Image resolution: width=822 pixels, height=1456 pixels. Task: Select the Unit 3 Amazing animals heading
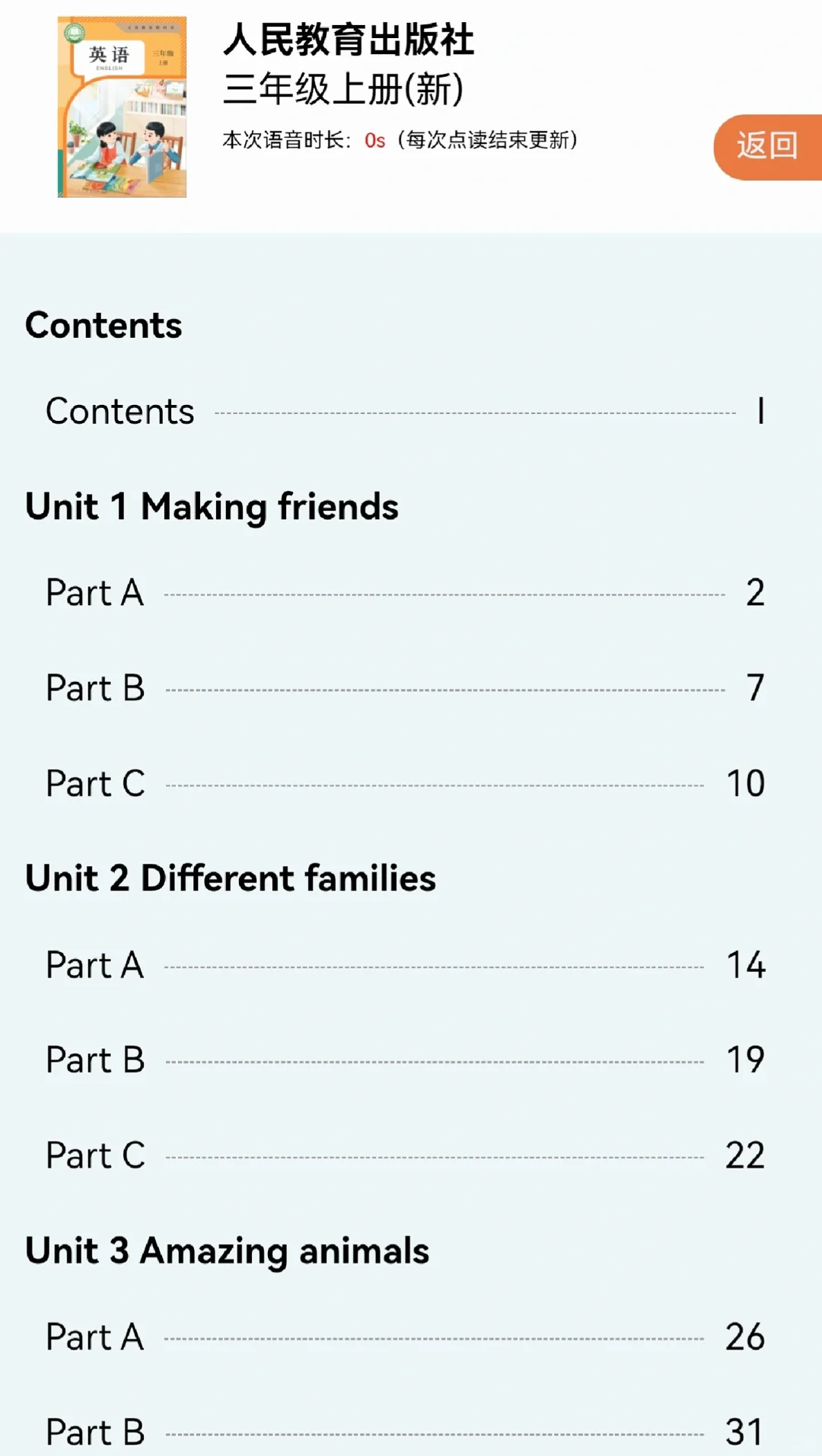(227, 1251)
